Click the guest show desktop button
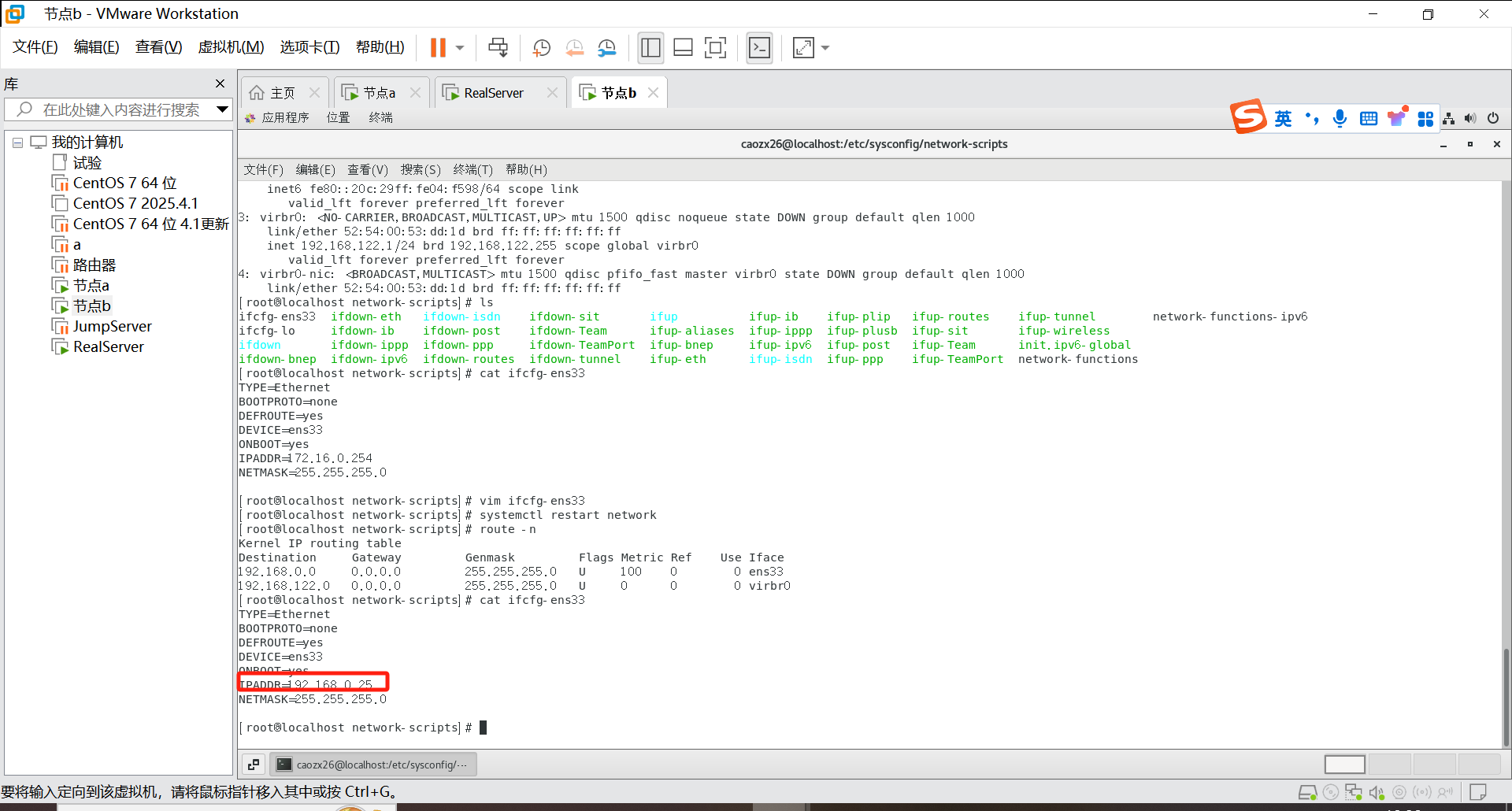Image resolution: width=1512 pixels, height=811 pixels. [x=254, y=765]
